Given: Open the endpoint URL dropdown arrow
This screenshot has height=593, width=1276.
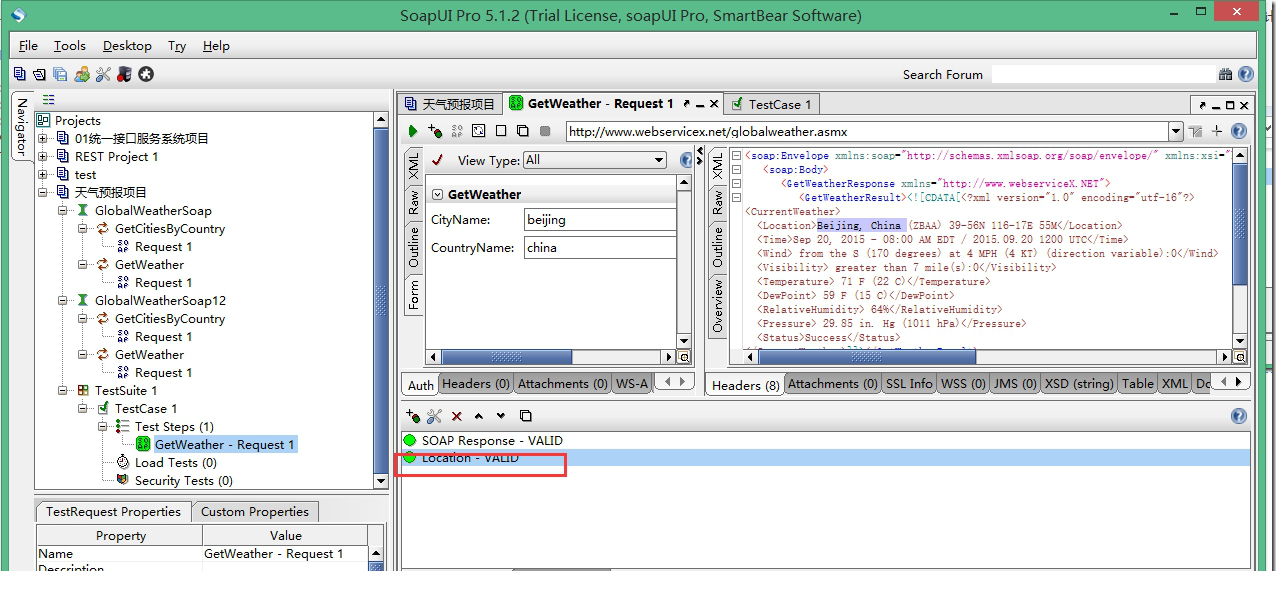Looking at the screenshot, I should [x=1175, y=131].
